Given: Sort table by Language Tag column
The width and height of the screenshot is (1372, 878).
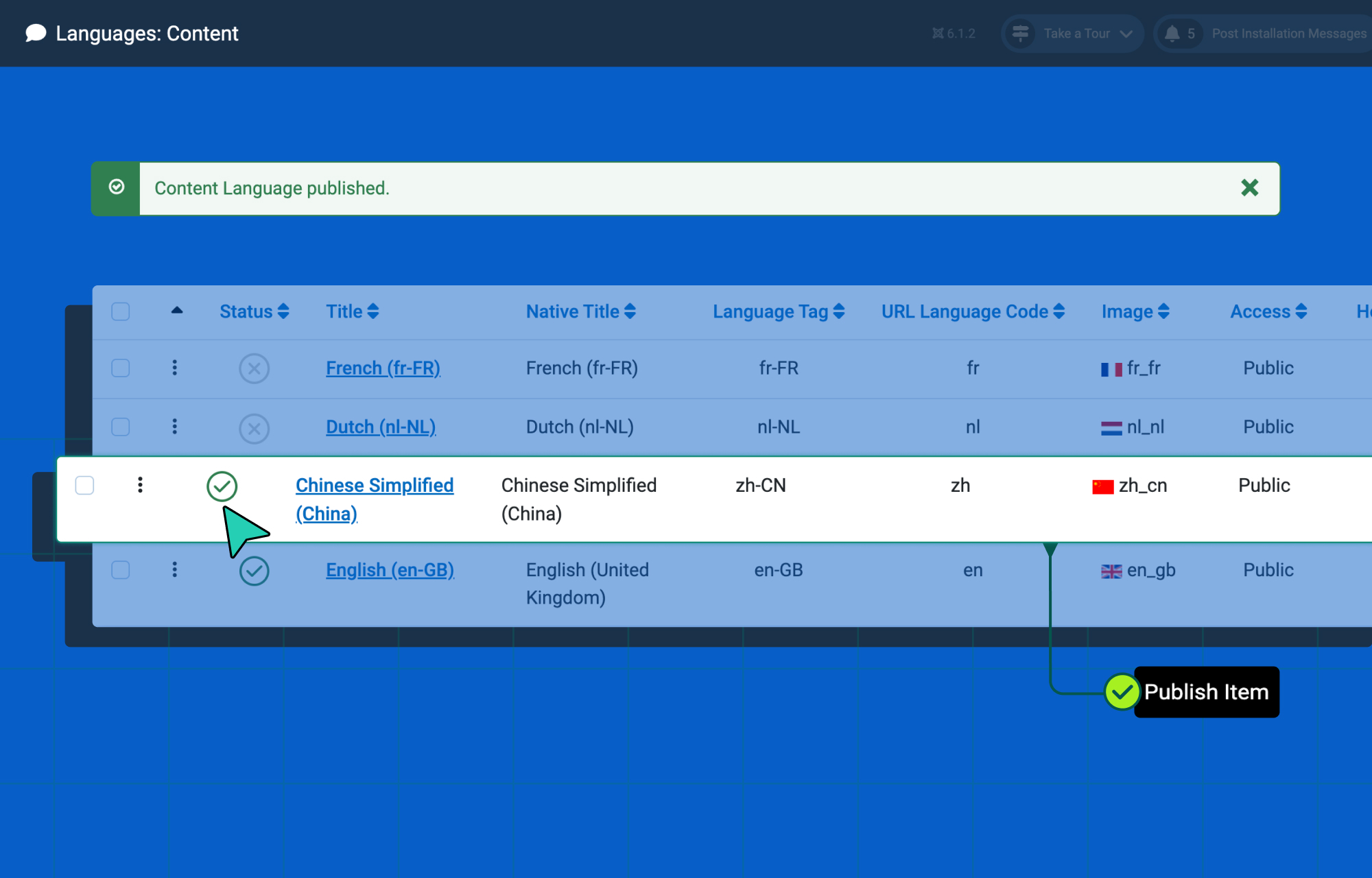Looking at the screenshot, I should [x=779, y=311].
